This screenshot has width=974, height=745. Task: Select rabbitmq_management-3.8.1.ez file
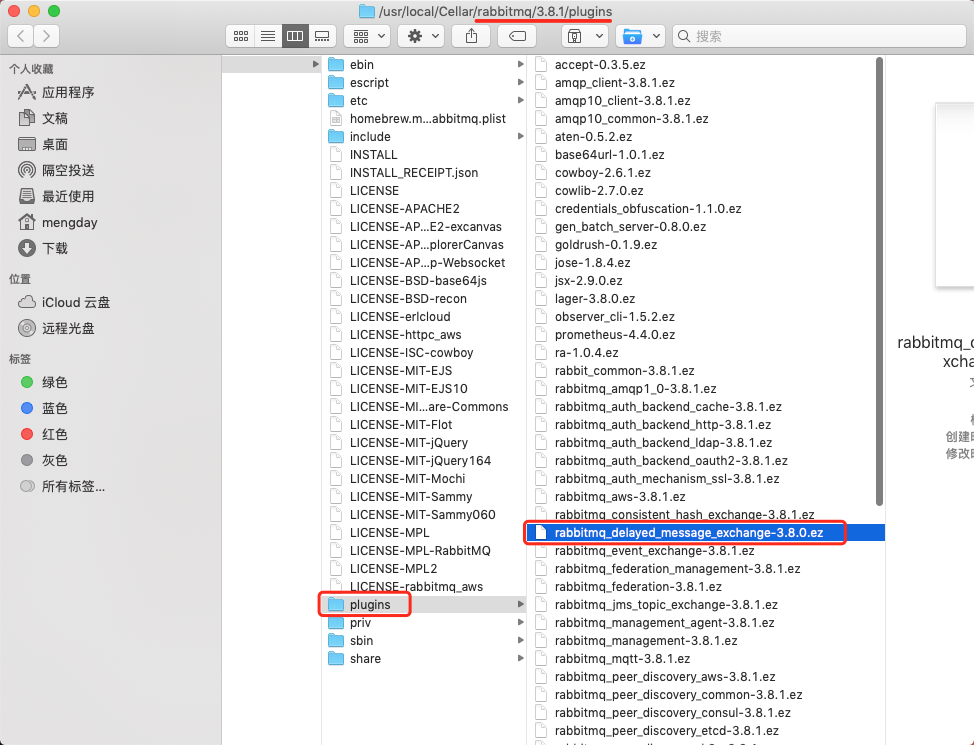point(705,641)
